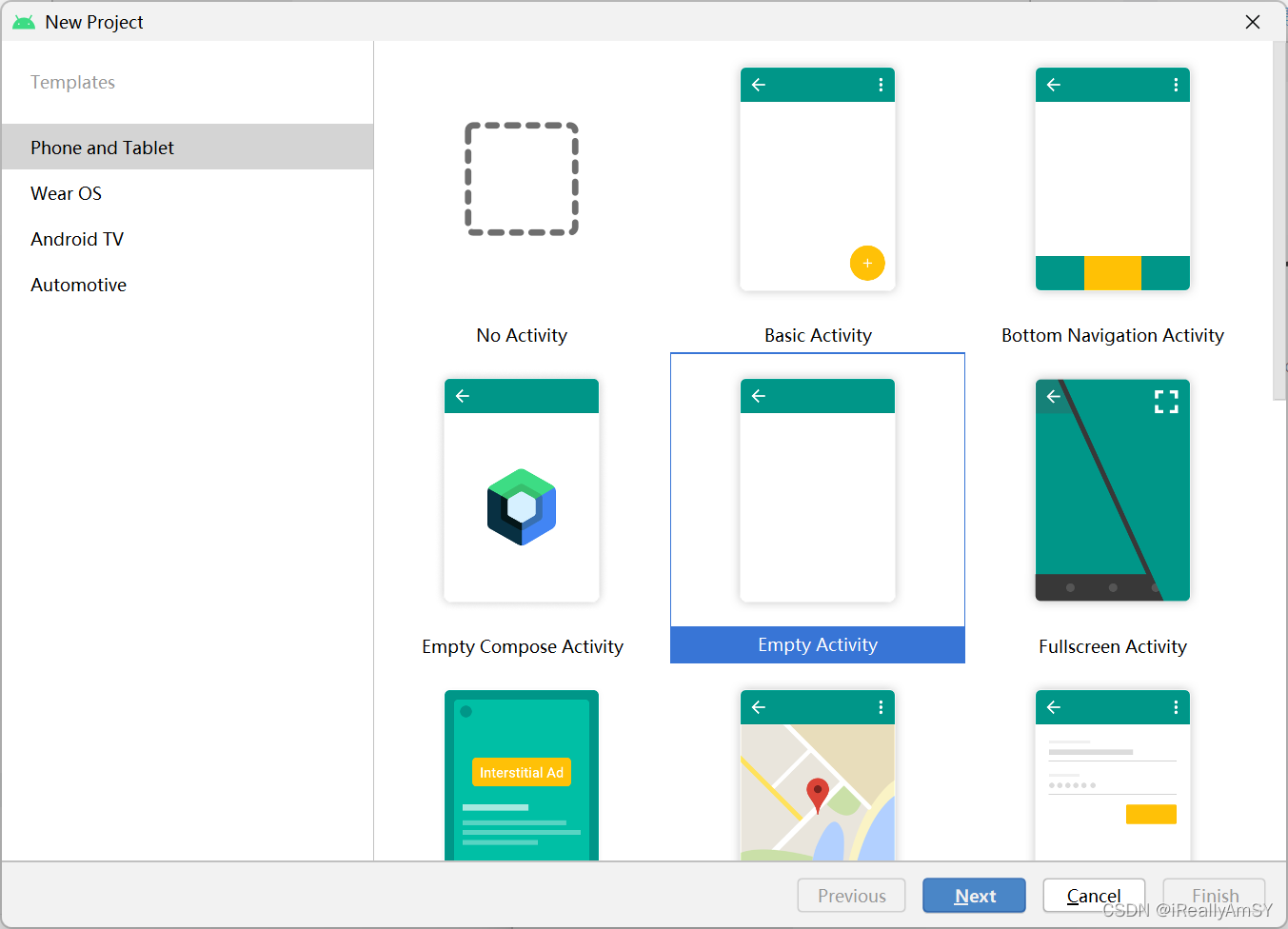
Task: Click the Basic Activity label
Action: 818,335
